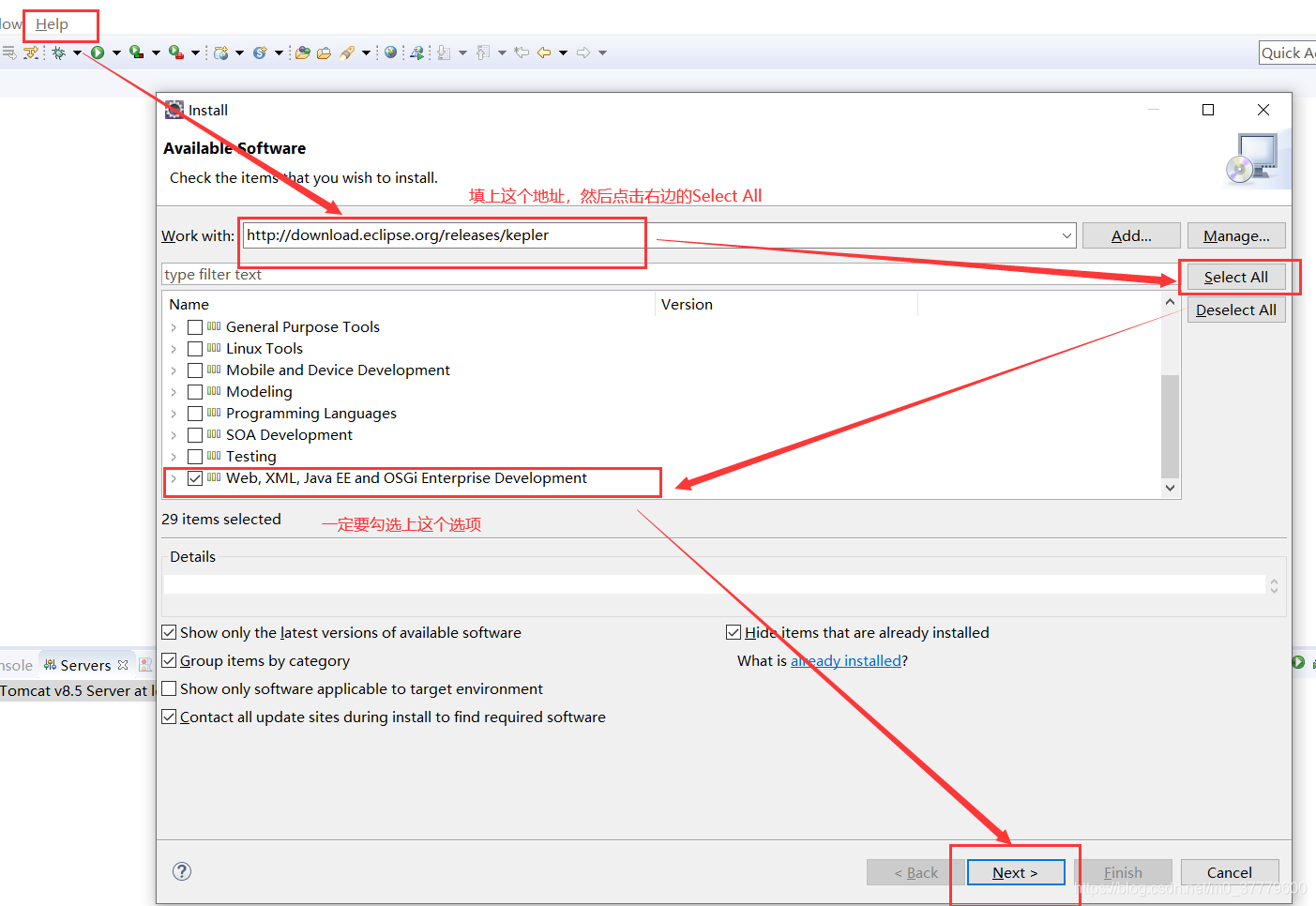Toggle Group items by category checkbox
The width and height of the screenshot is (1316, 906).
pos(169,660)
